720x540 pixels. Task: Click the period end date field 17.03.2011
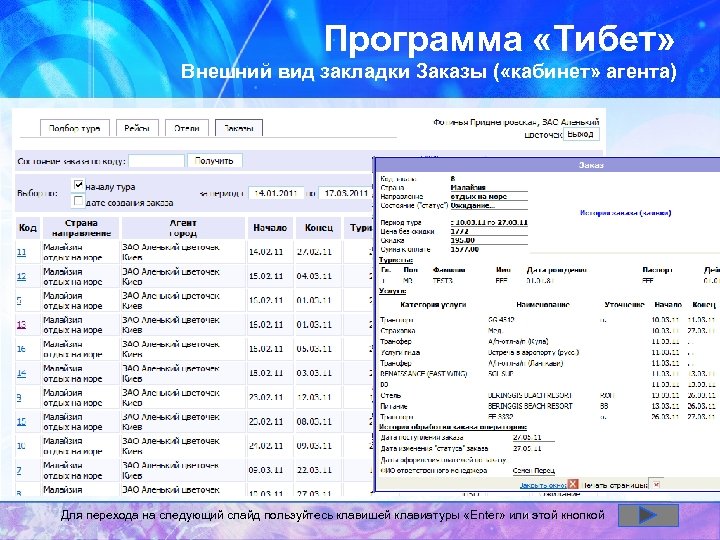(x=345, y=193)
